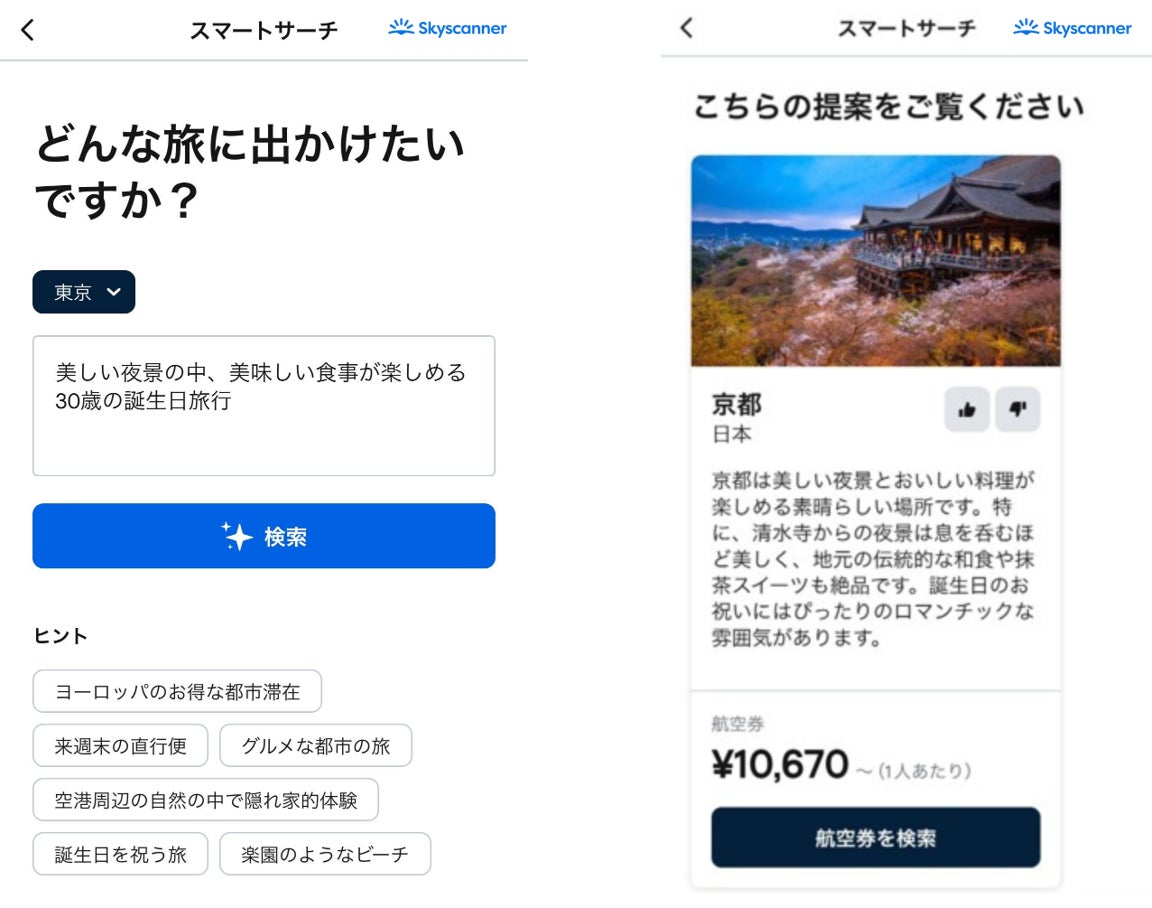Tap the back arrow on the results screen
Viewport: 1152px width, 908px height.
point(686,28)
